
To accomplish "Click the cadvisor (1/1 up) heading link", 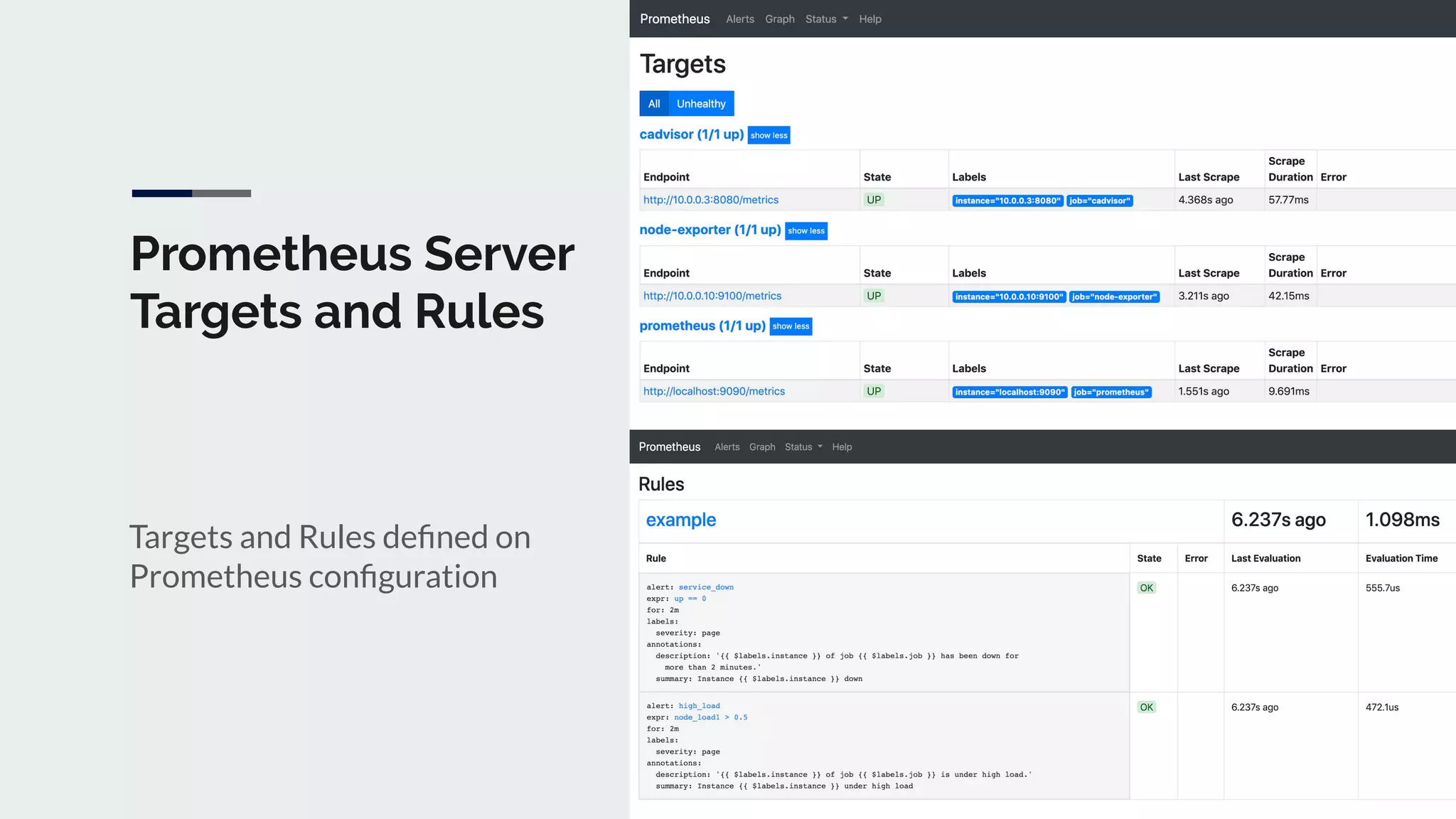I will pos(692,134).
